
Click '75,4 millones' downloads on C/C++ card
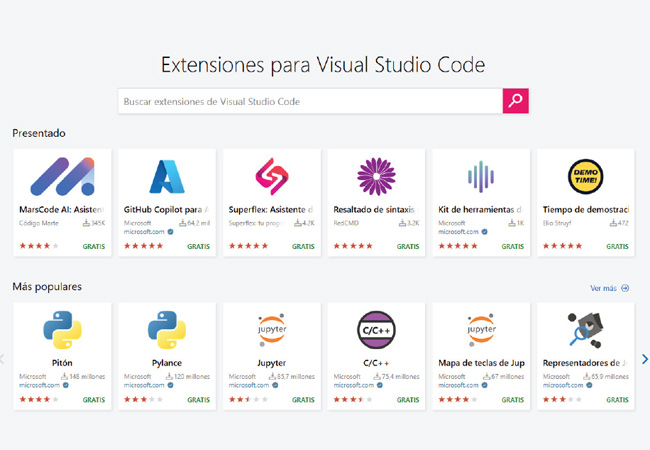[x=400, y=376]
